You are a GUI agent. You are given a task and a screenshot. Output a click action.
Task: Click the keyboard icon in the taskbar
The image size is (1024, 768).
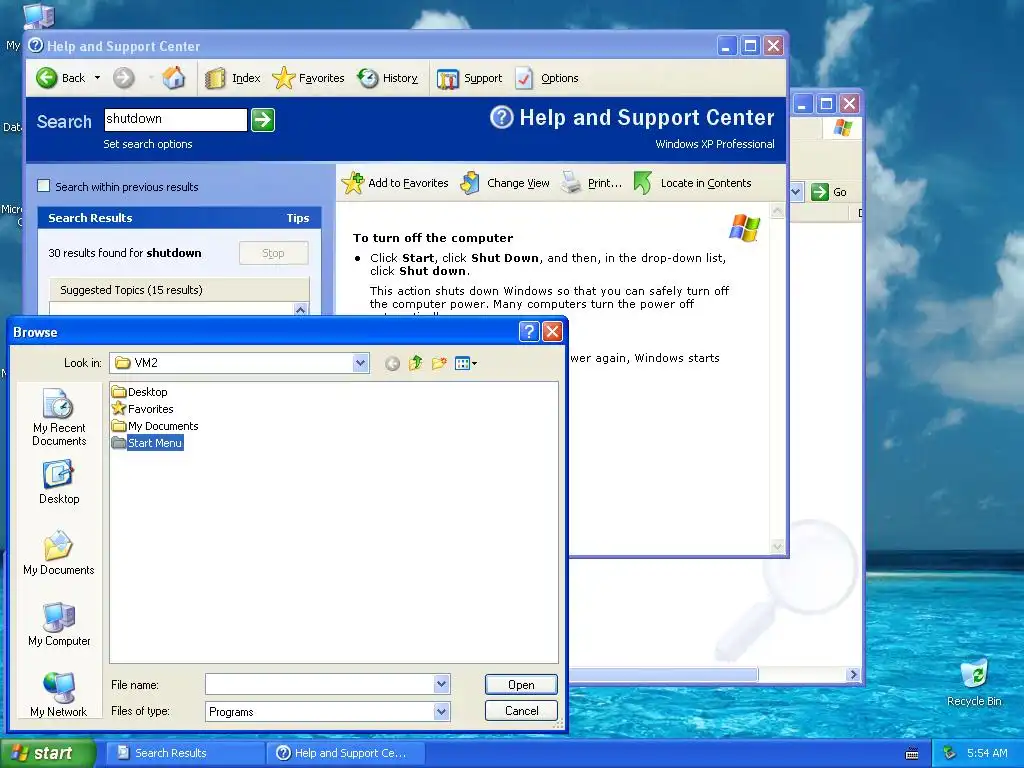pos(912,754)
